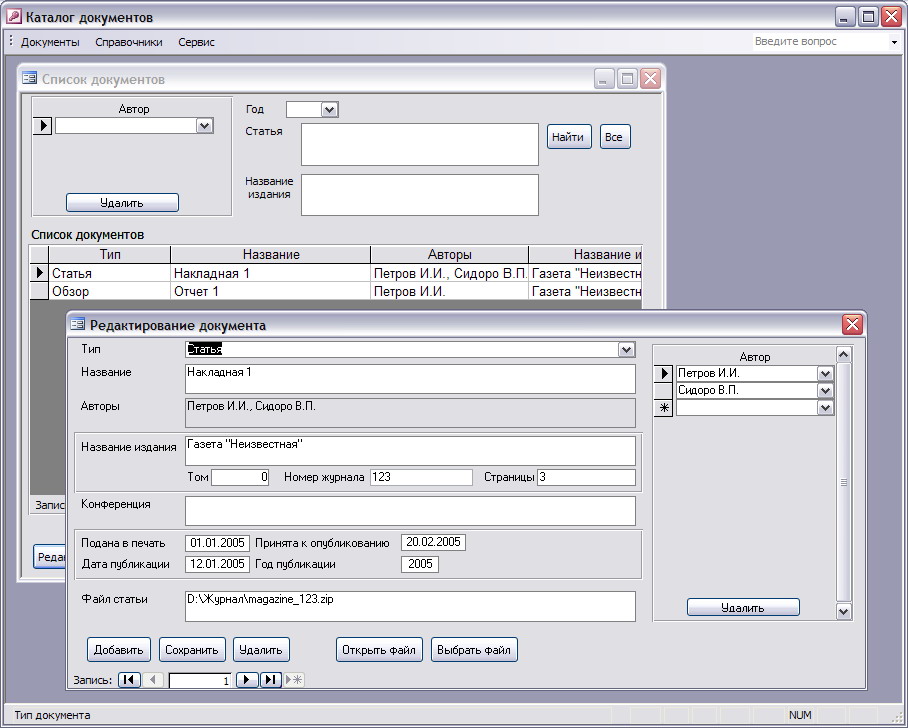The height and width of the screenshot is (728, 908).
Task: Click the Выбрать файл button
Action: click(474, 649)
